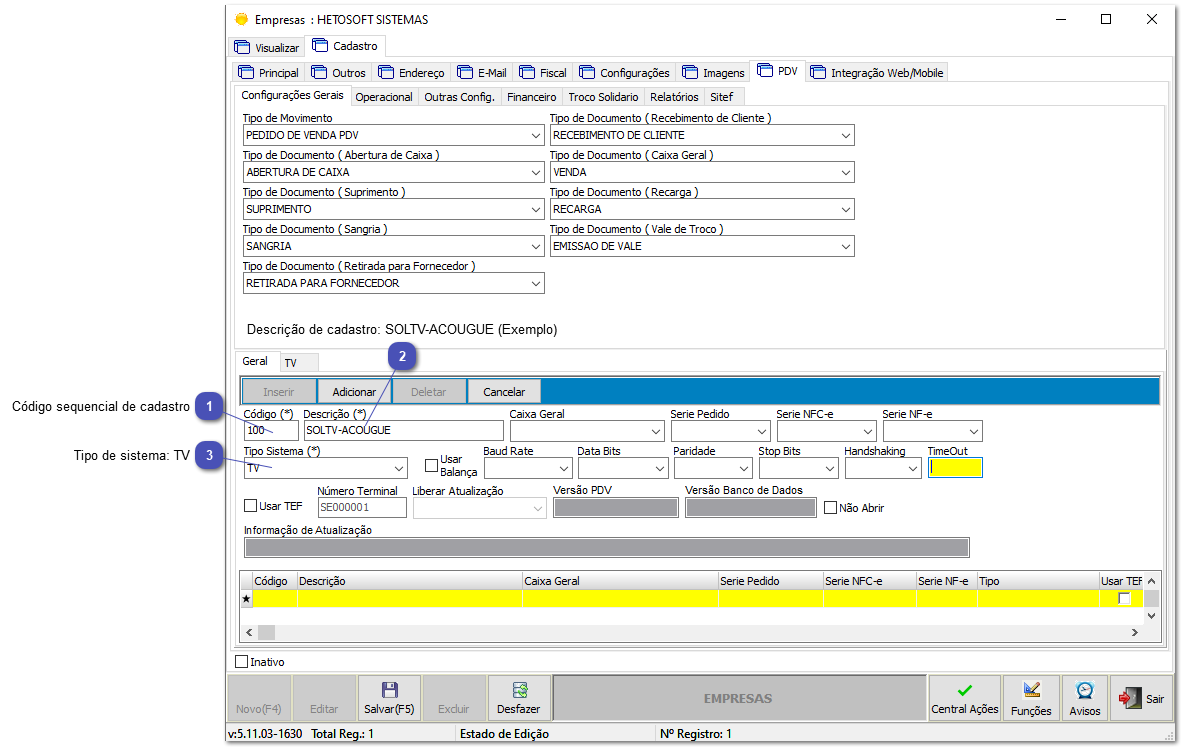This screenshot has width=1184, height=750.
Task: Open Central Ações via green checkmark icon
Action: pyautogui.click(x=964, y=690)
